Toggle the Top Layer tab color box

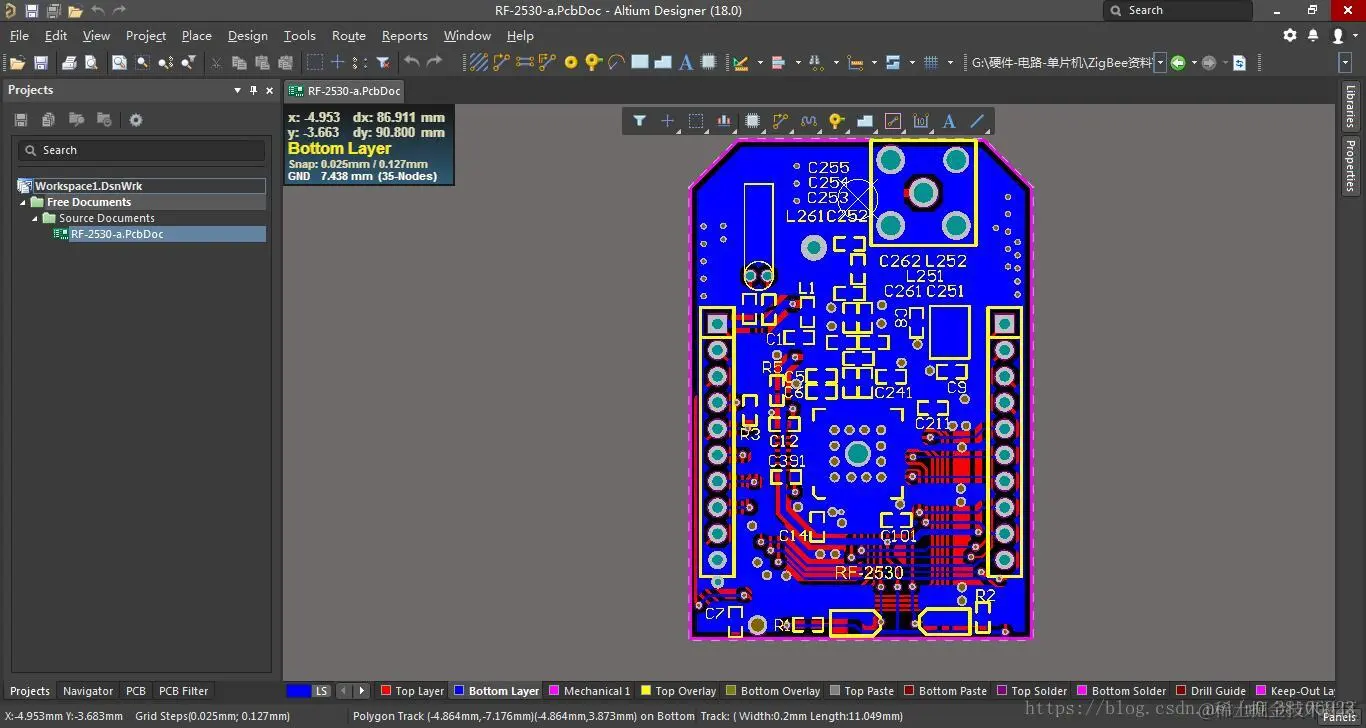386,690
